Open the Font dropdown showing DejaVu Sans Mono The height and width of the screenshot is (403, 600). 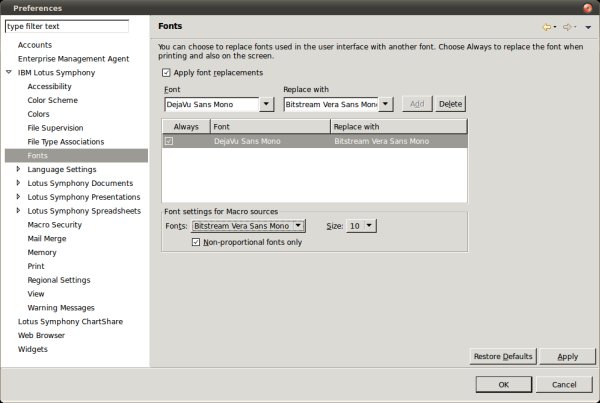tap(266, 104)
